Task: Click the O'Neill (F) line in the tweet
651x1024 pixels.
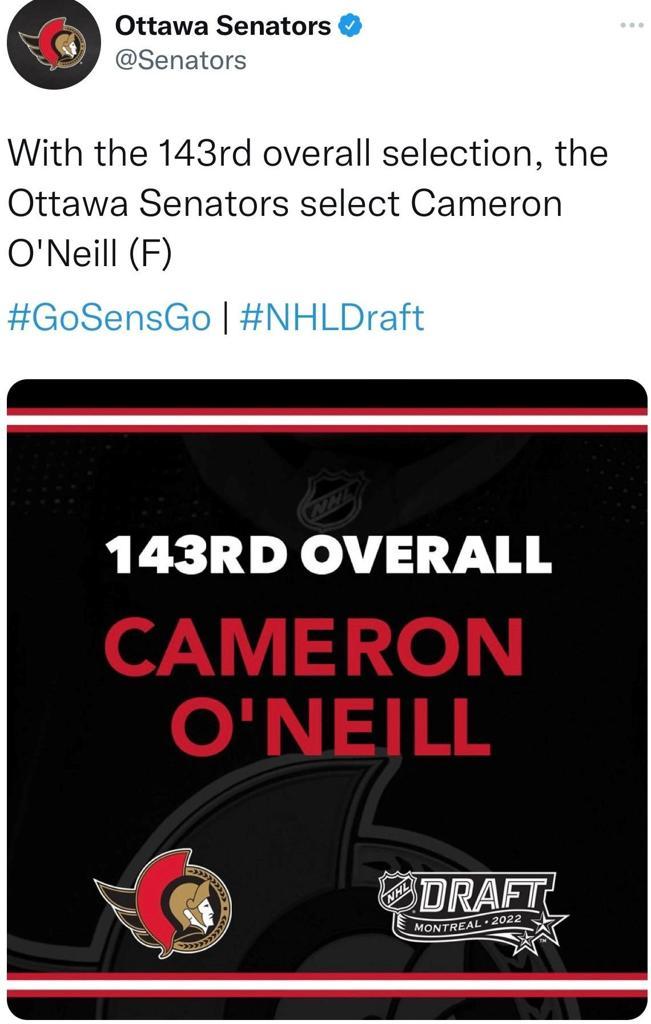Action: [x=90, y=253]
